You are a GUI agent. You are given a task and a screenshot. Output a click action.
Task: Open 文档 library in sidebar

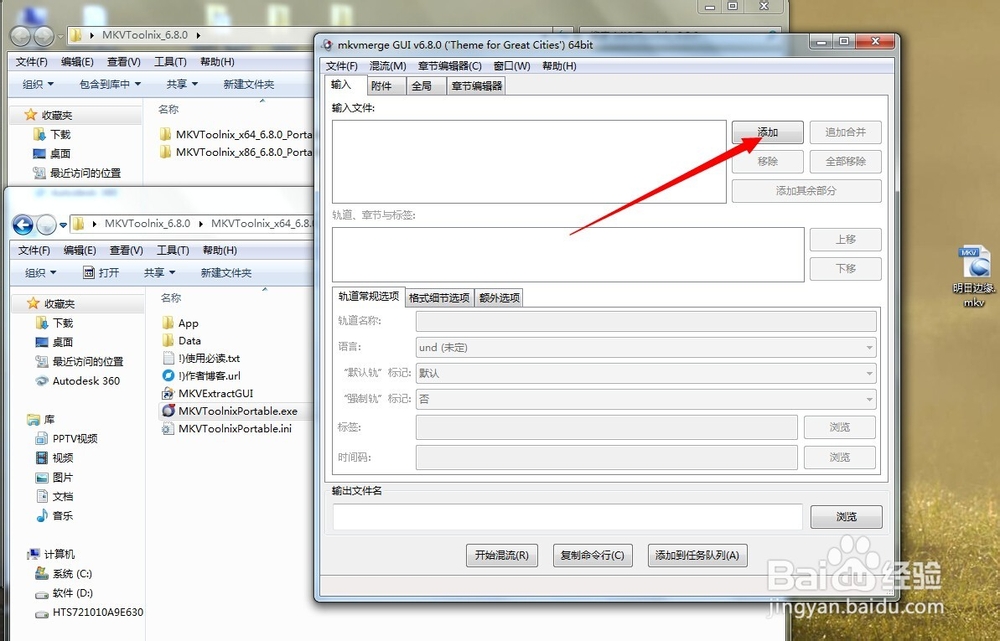click(62, 496)
